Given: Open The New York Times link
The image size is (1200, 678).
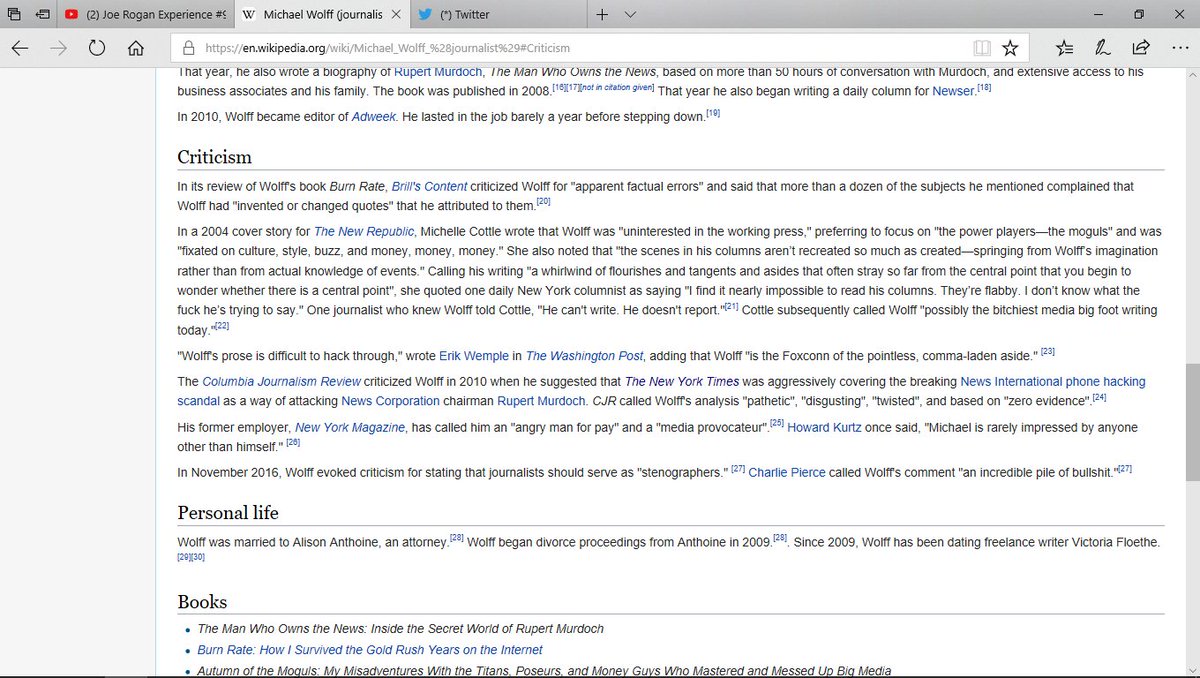Looking at the screenshot, I should click(x=681, y=382).
